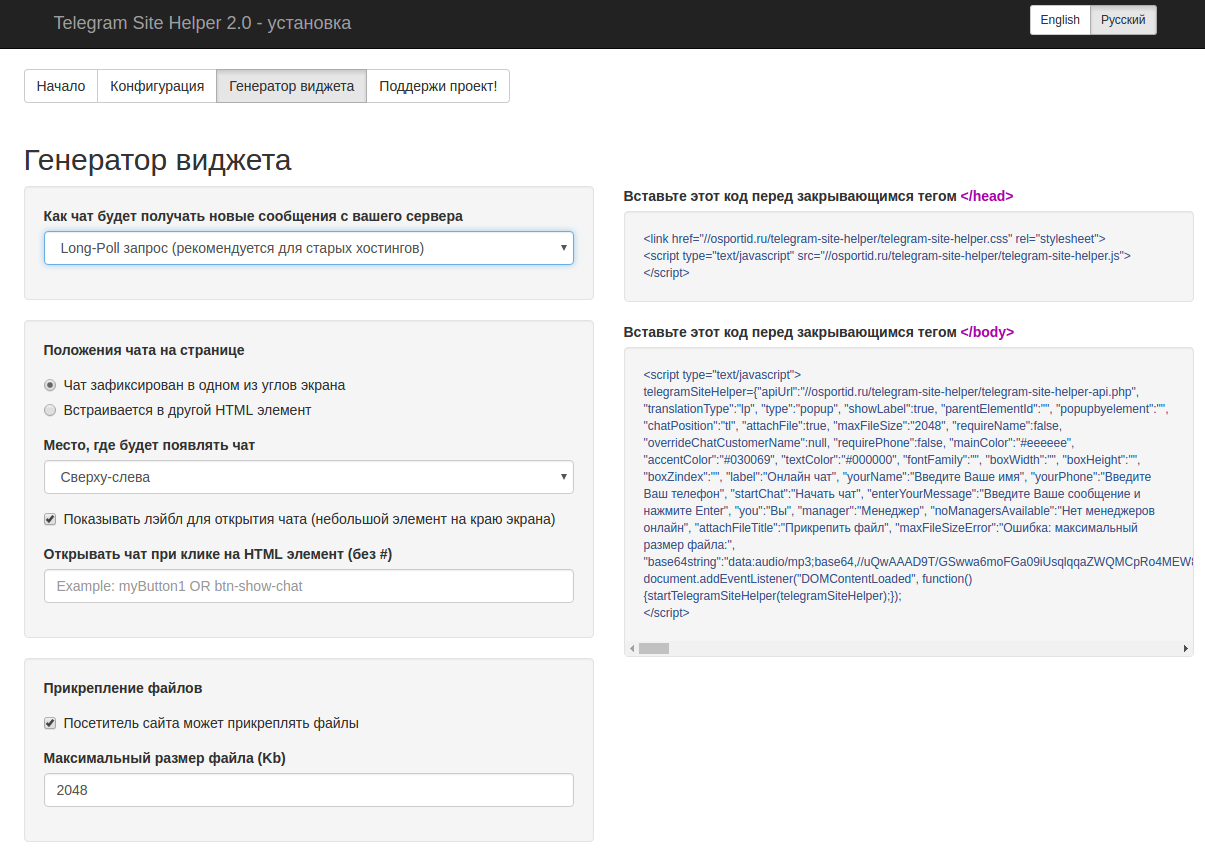Go to the Начало tab

coord(61,86)
